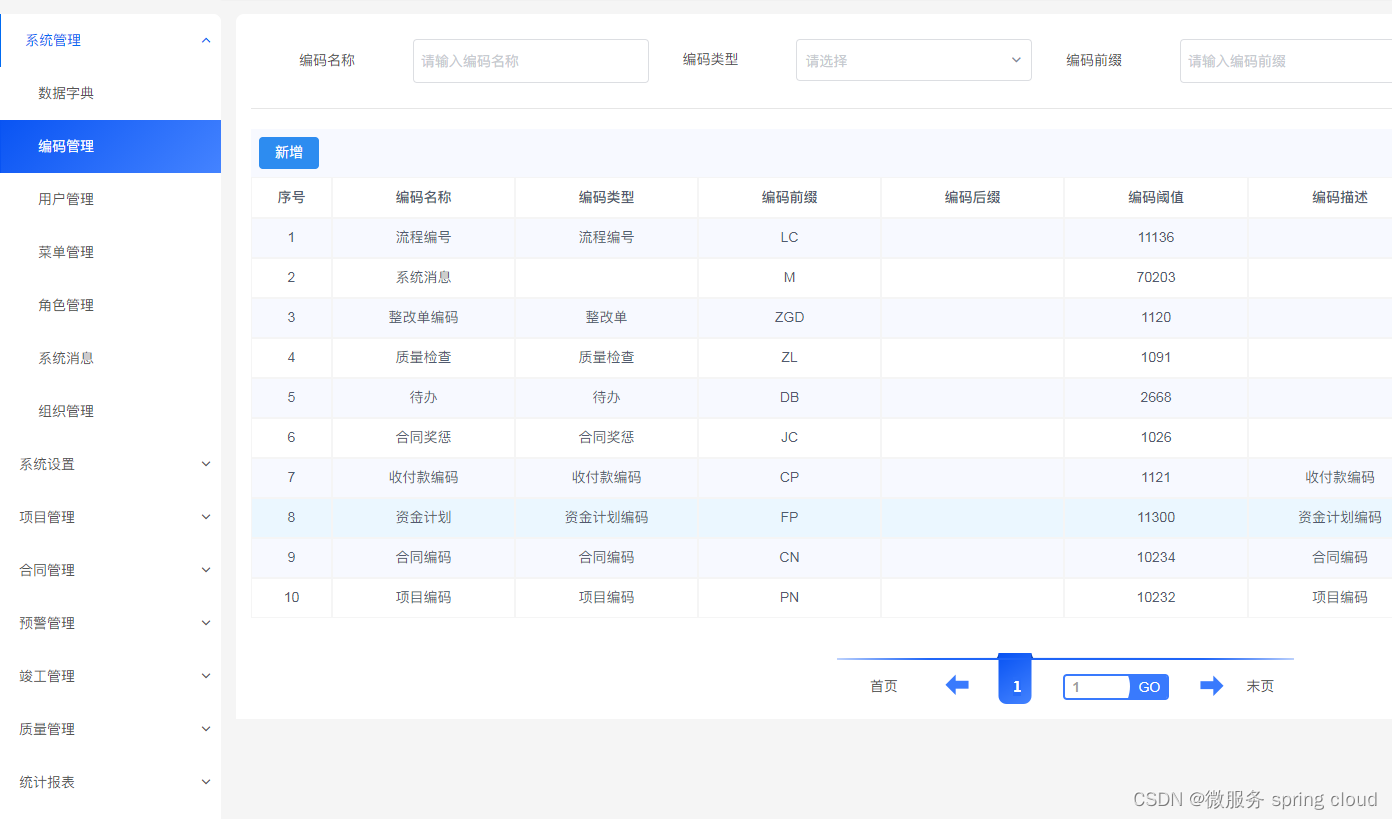Select the 资金计划 name cell

tap(423, 518)
